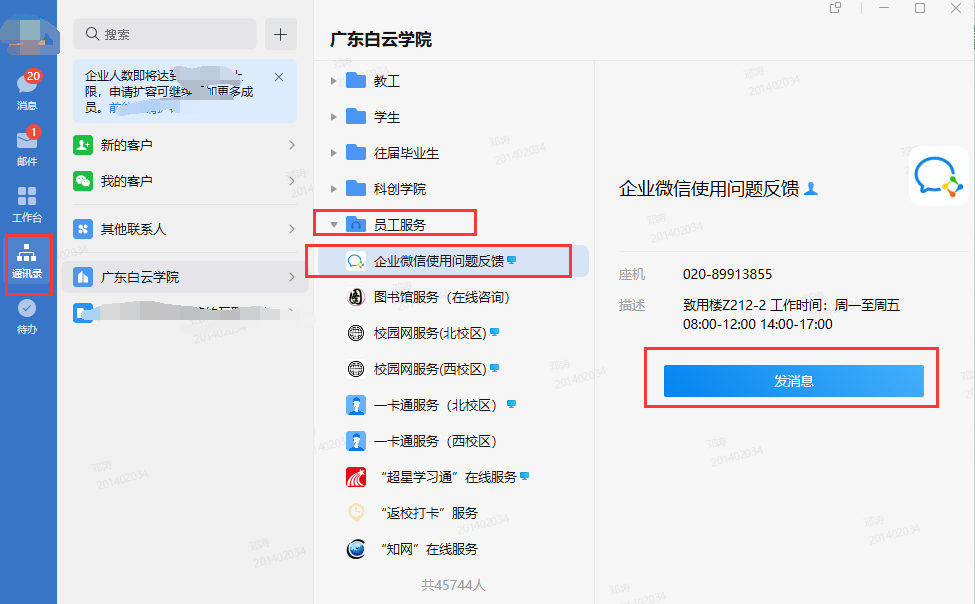Open 我的客户 list entry
The height and width of the screenshot is (604, 975).
pyautogui.click(x=185, y=181)
